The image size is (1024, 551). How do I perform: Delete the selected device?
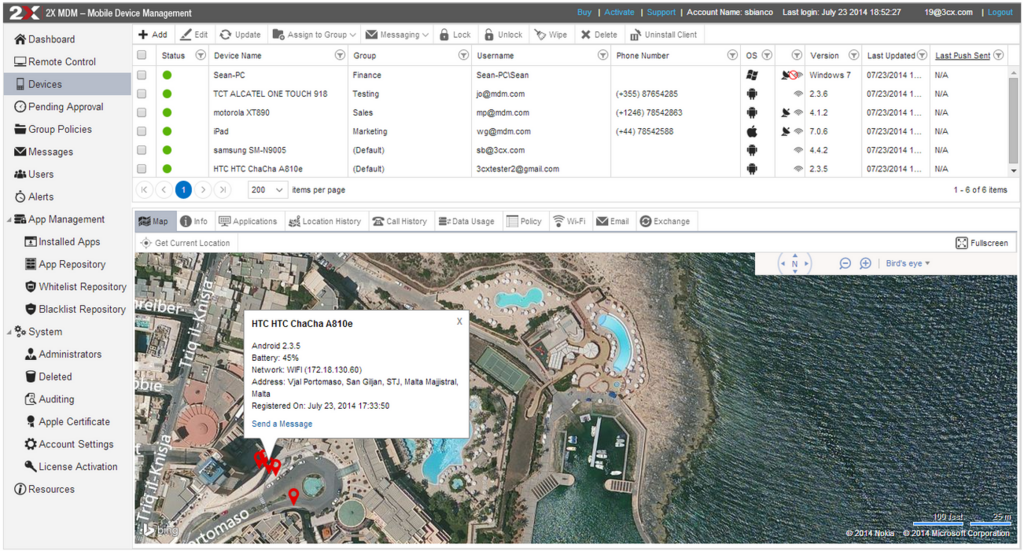tap(599, 35)
